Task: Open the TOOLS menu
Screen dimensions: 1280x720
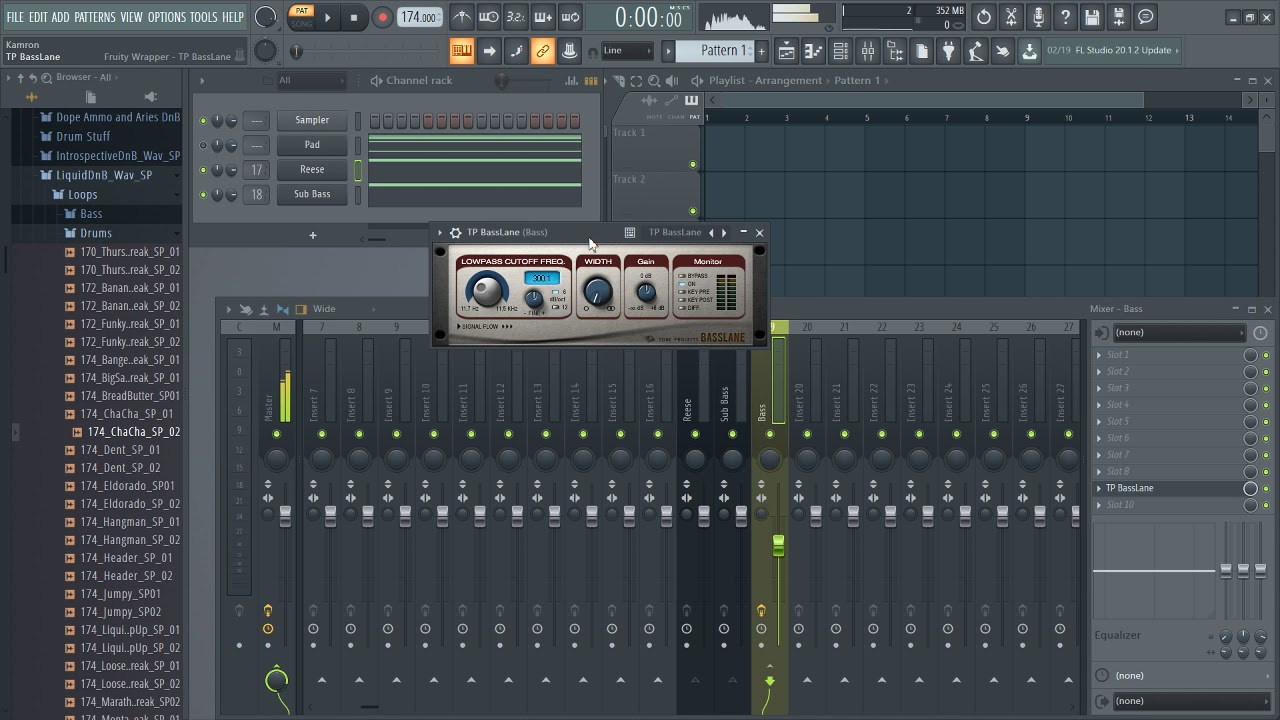Action: [203, 17]
